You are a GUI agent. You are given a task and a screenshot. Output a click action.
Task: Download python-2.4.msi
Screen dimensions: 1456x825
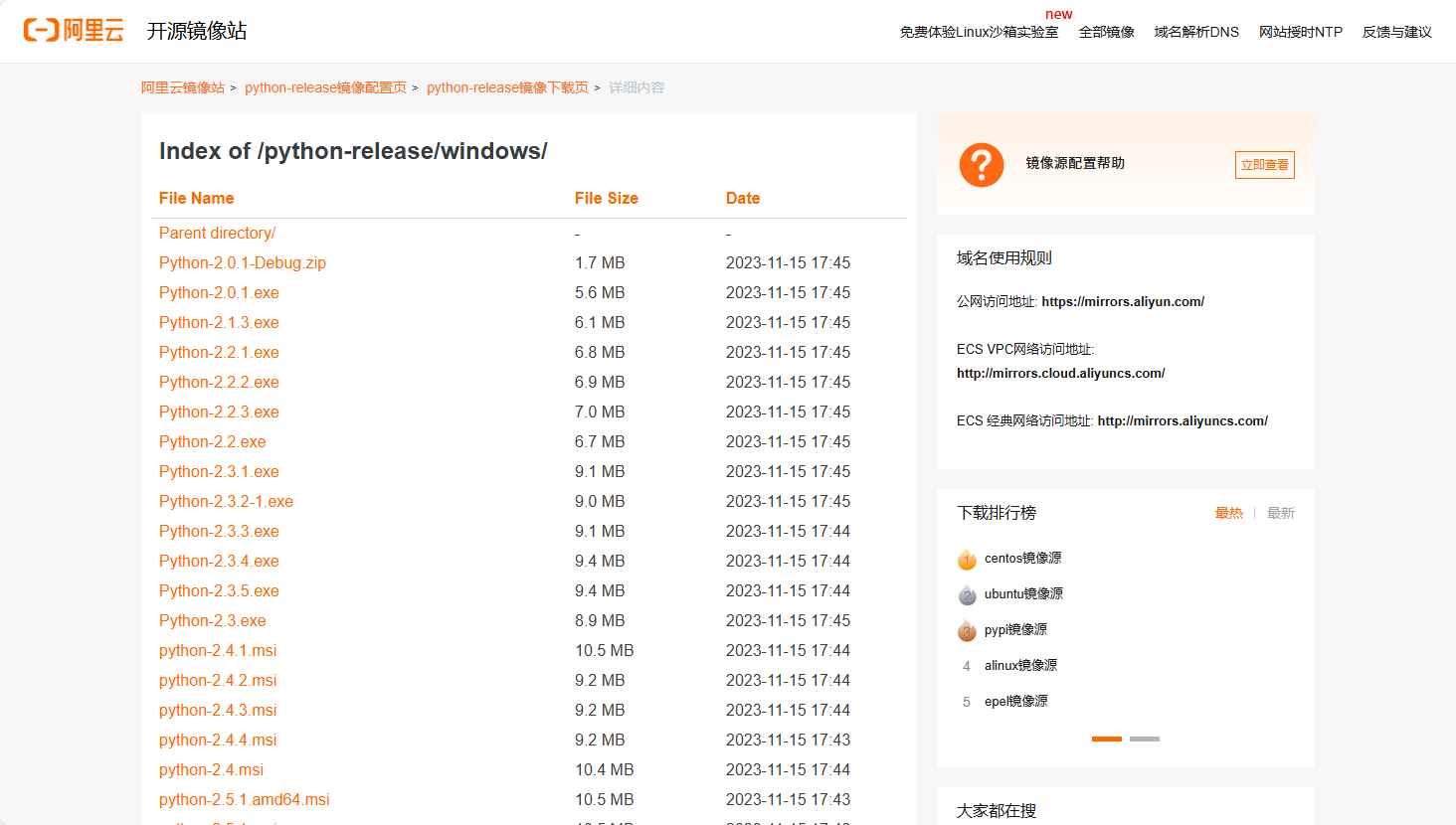point(211,769)
